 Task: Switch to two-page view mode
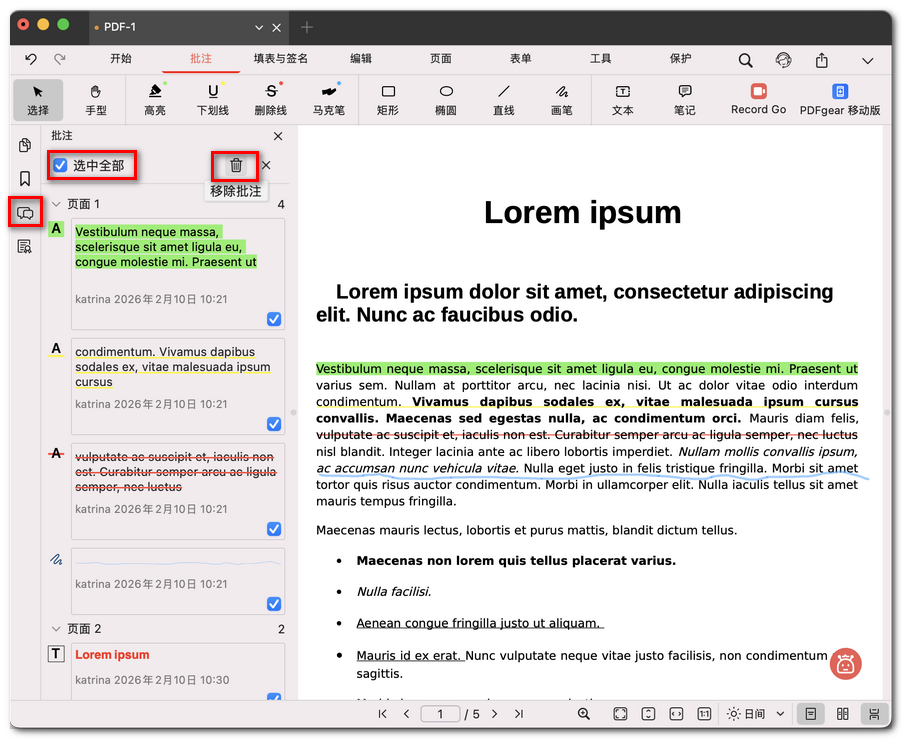(843, 714)
